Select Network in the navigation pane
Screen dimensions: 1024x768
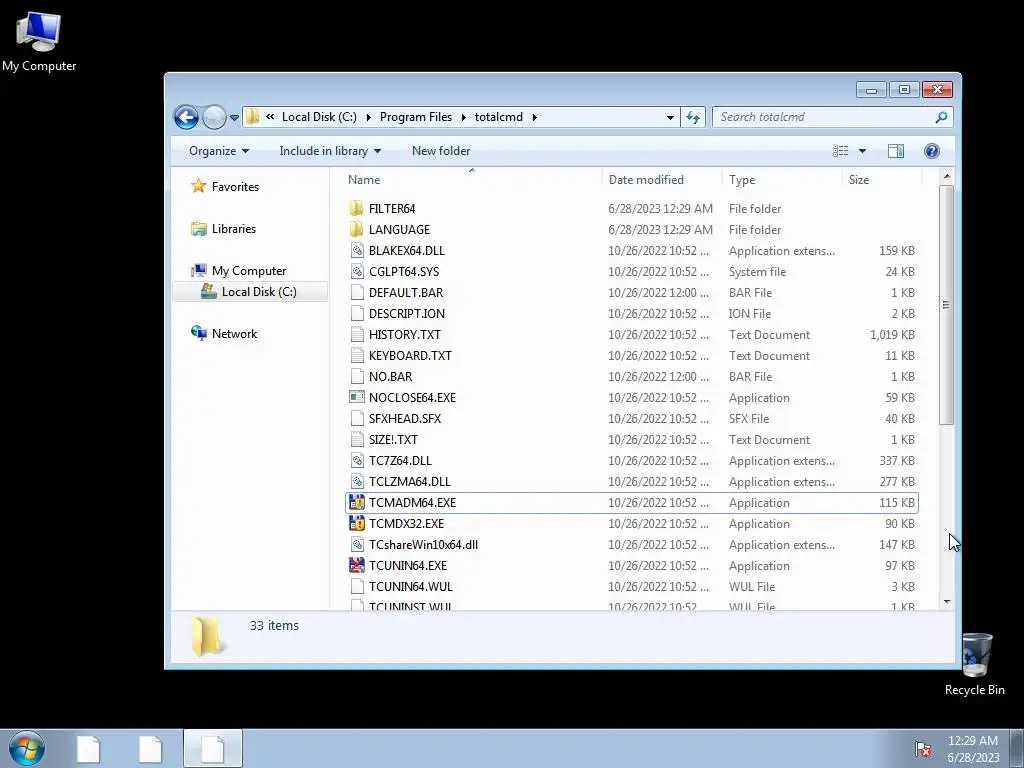(x=224, y=334)
